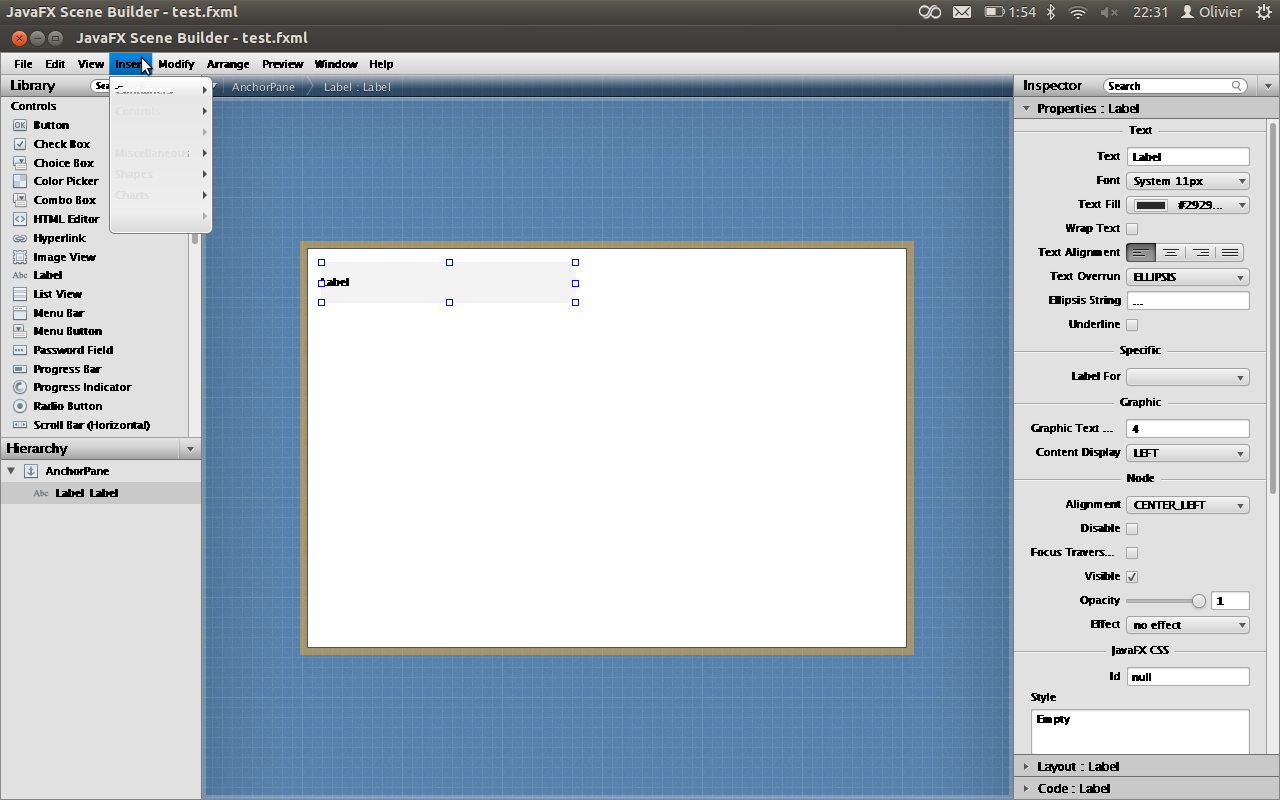Select the Color Picker library icon
1280x800 pixels.
[20, 181]
